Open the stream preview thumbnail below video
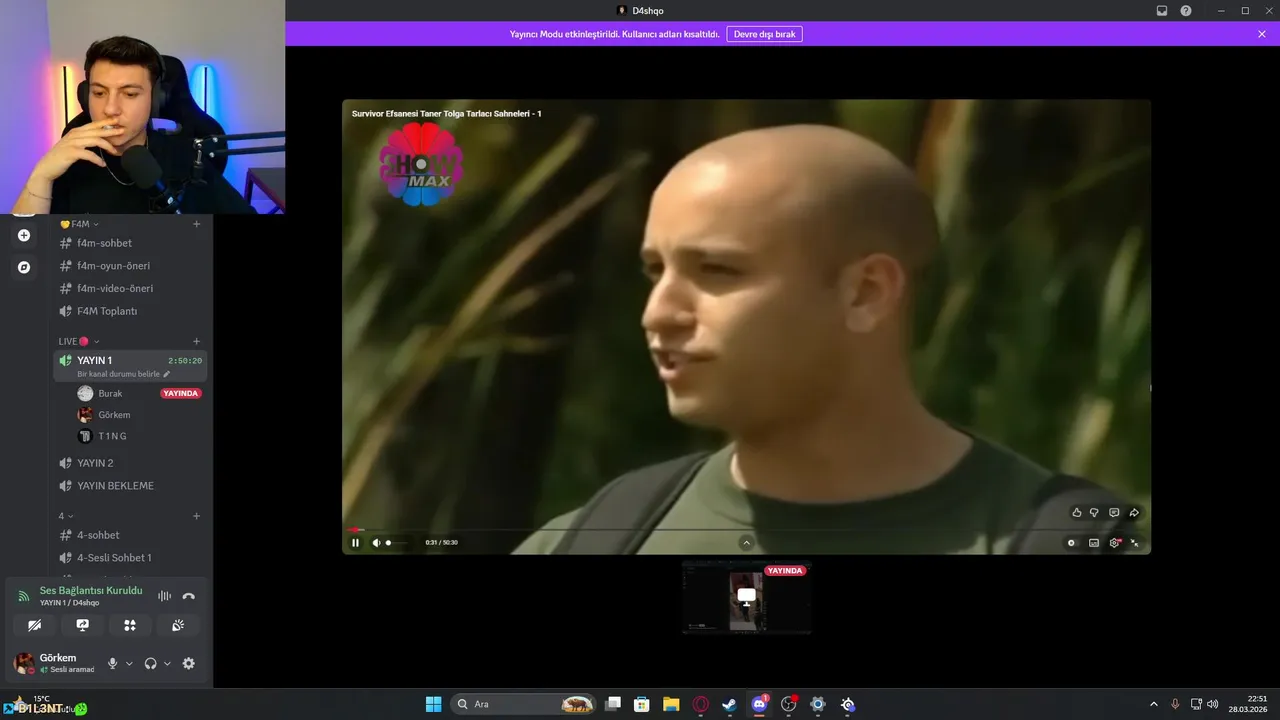Viewport: 1280px width, 720px height. [746, 597]
